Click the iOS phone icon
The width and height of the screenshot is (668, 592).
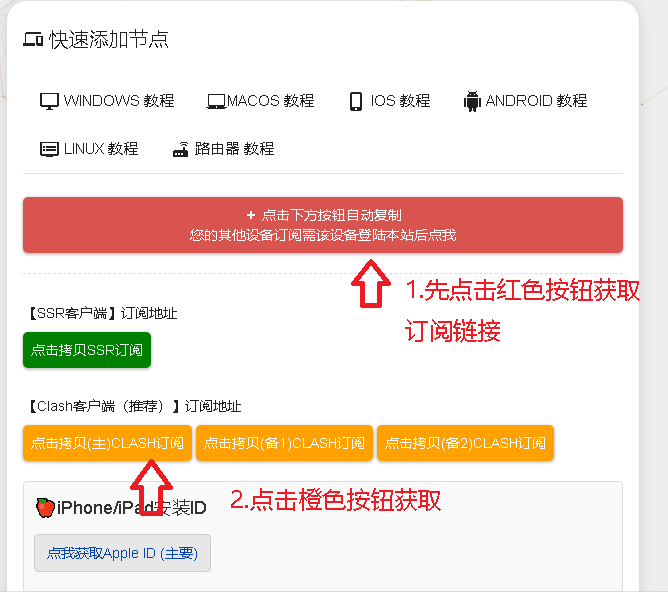point(356,102)
